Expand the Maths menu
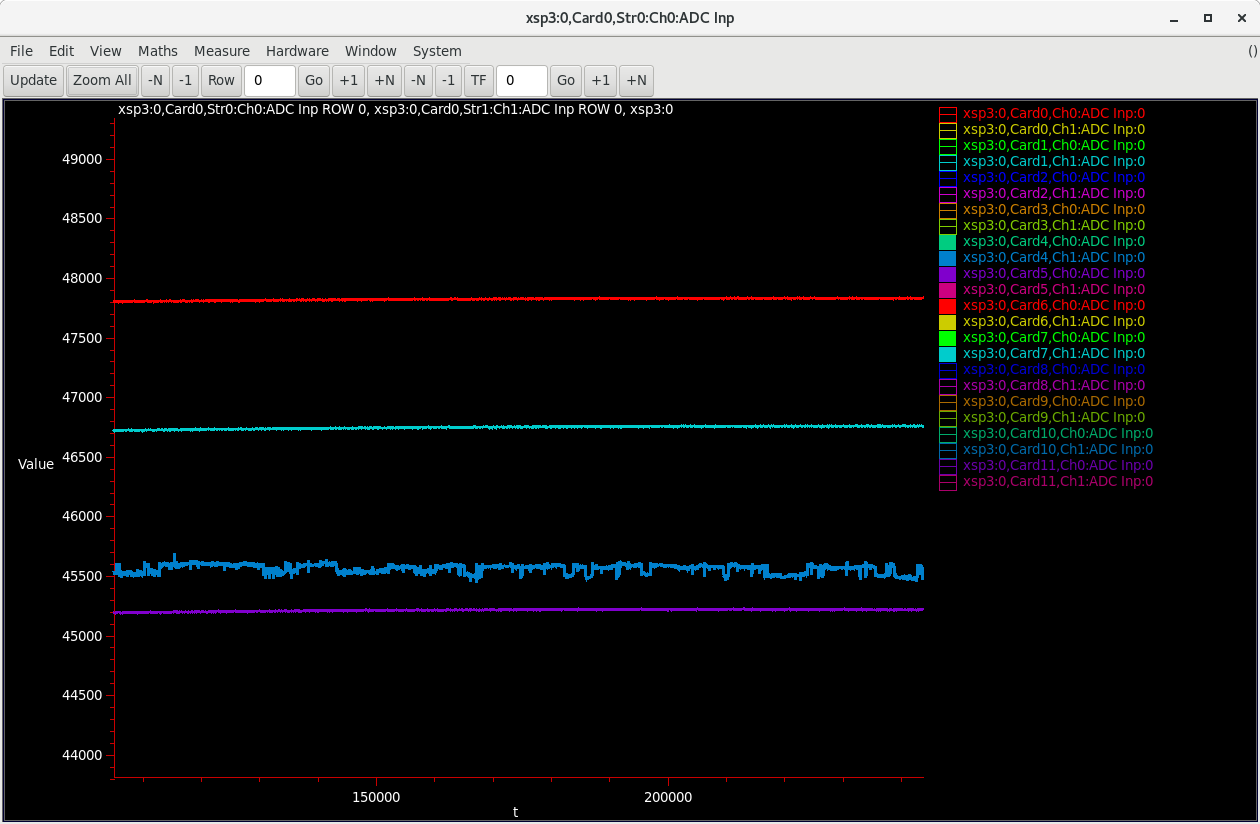Screen dimensions: 1260x824 [158, 51]
